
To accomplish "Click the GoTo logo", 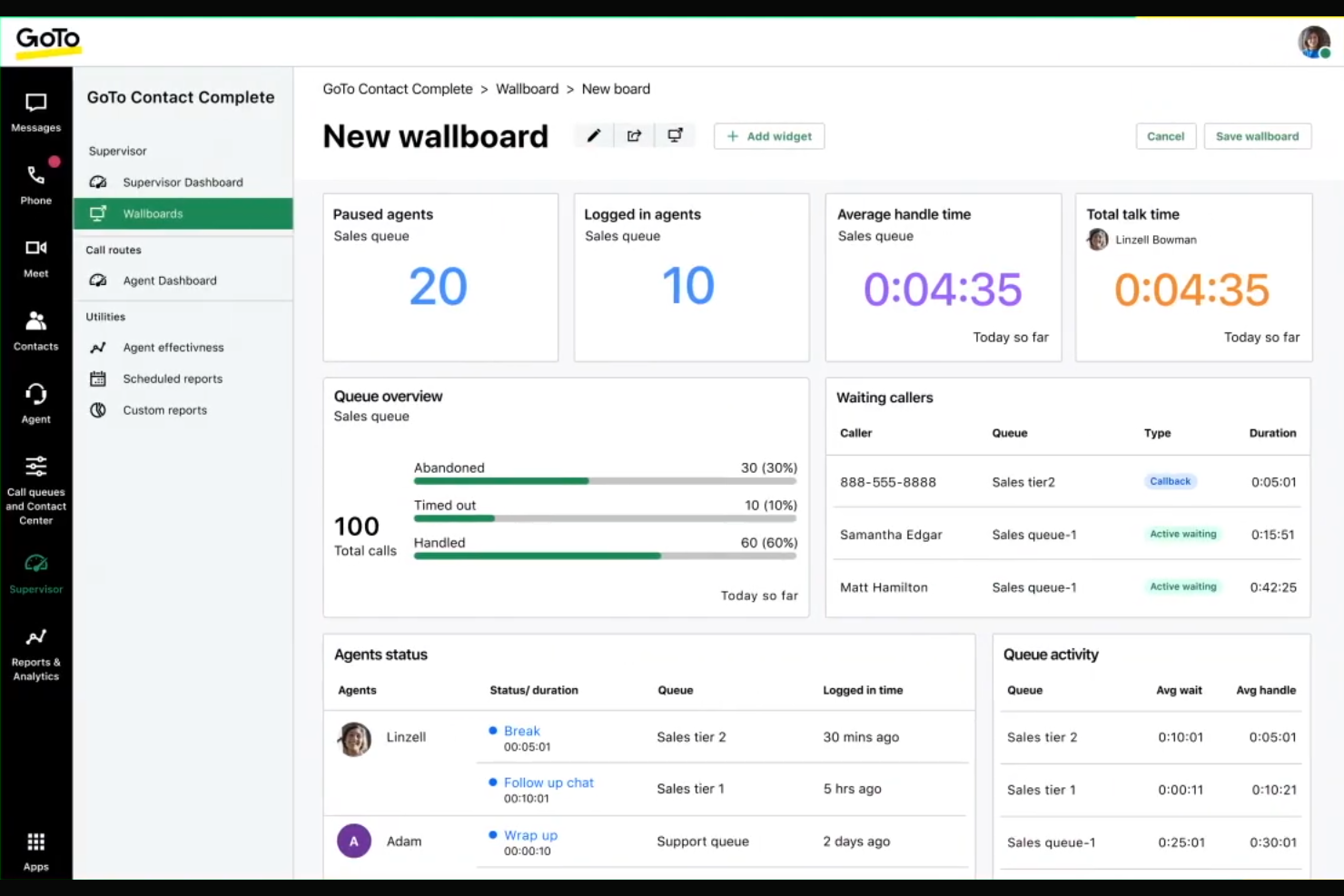I will point(48,41).
